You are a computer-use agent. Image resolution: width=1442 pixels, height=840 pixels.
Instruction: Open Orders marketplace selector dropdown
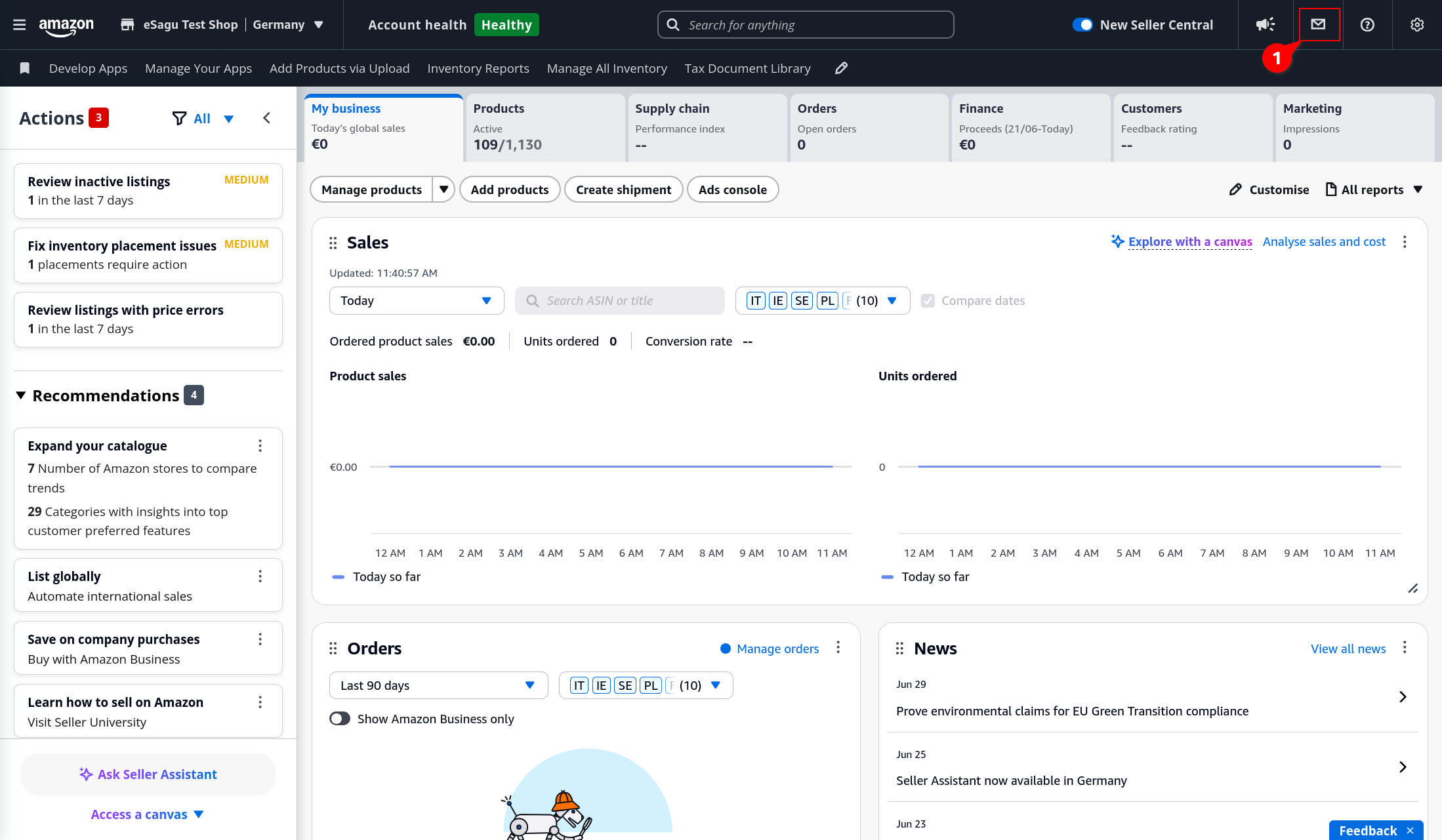pos(646,686)
